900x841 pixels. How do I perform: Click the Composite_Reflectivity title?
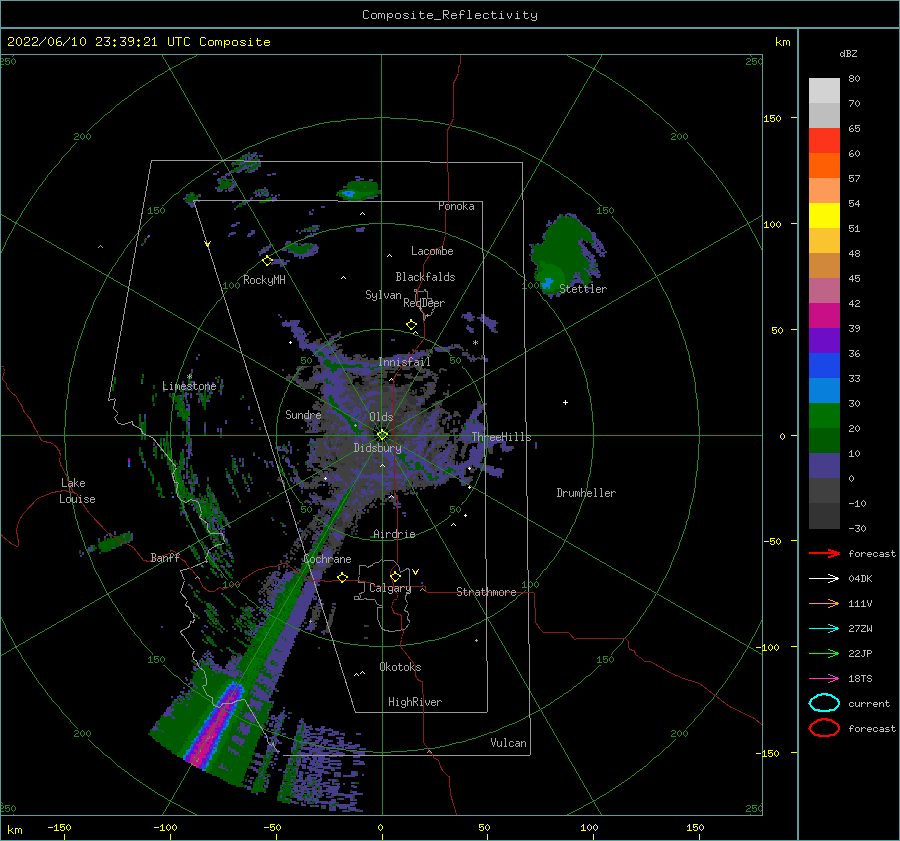(450, 15)
